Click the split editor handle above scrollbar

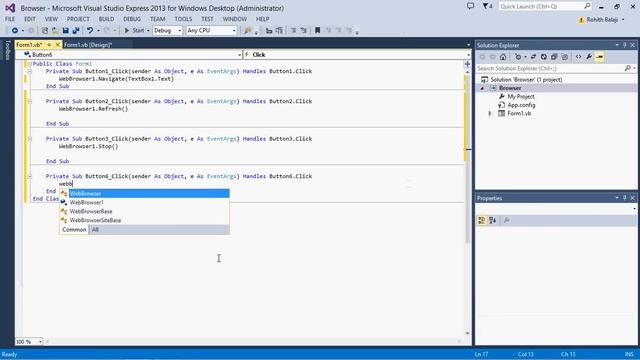467,64
